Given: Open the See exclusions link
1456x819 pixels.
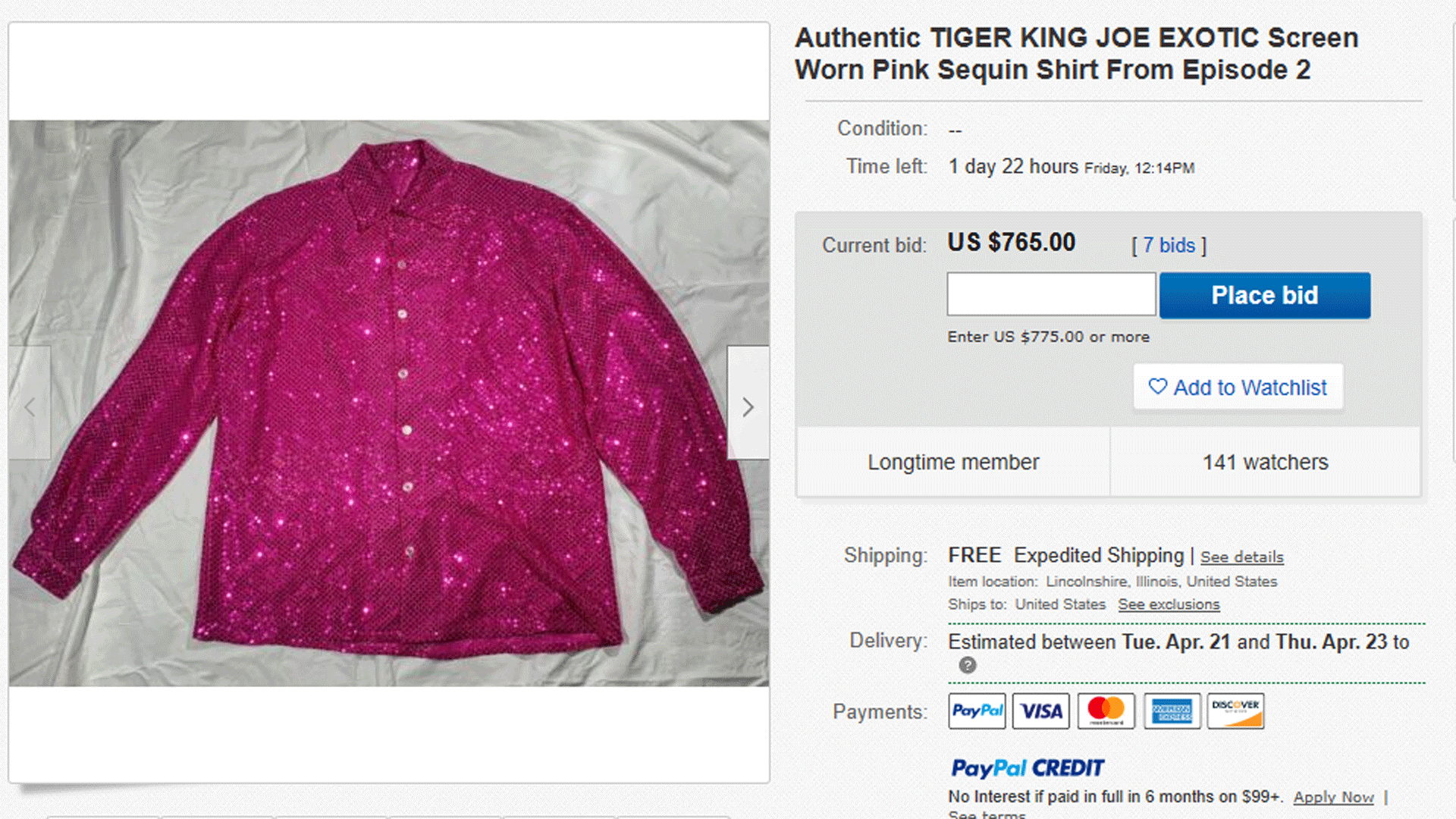Looking at the screenshot, I should [x=1169, y=604].
